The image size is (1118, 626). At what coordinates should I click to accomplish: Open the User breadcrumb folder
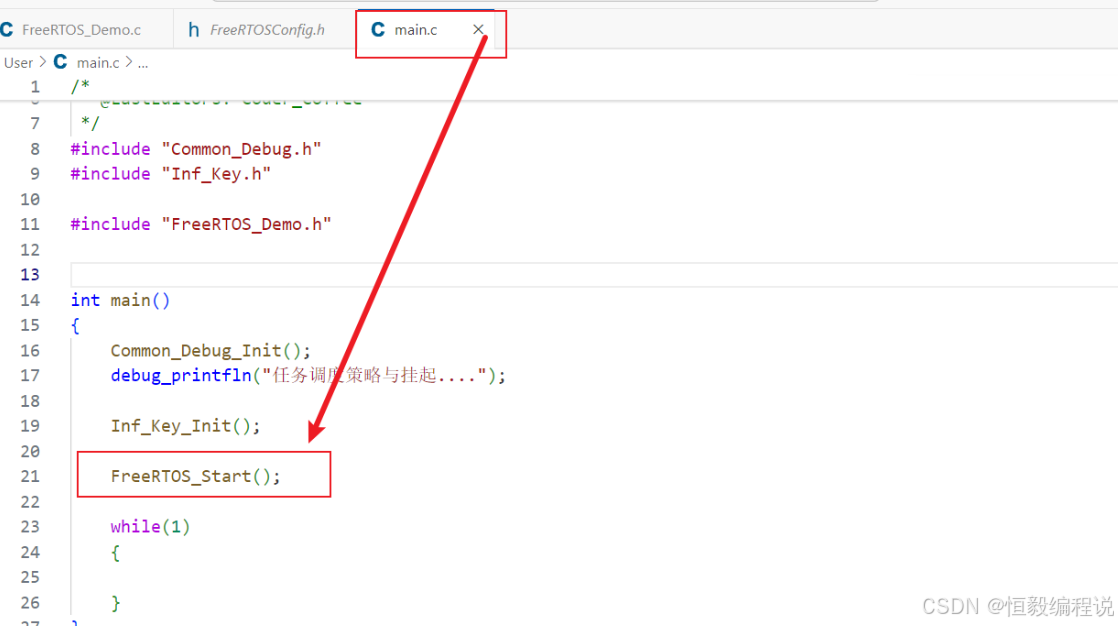[x=19, y=63]
